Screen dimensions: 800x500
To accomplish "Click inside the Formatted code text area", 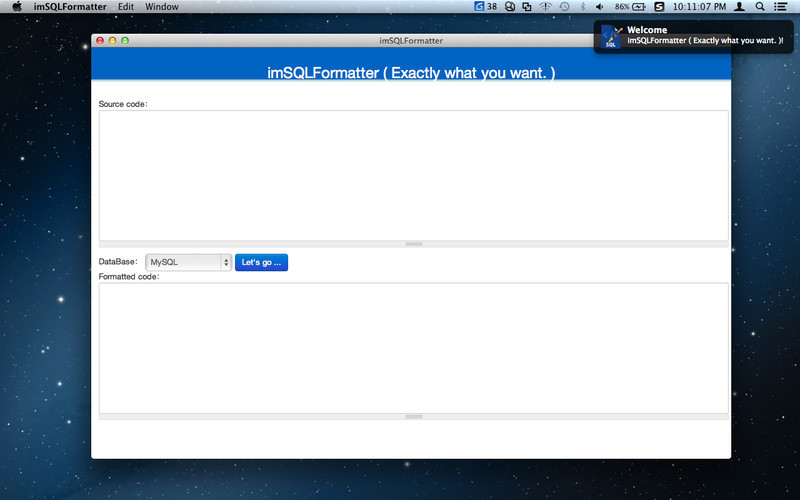I will (414, 348).
